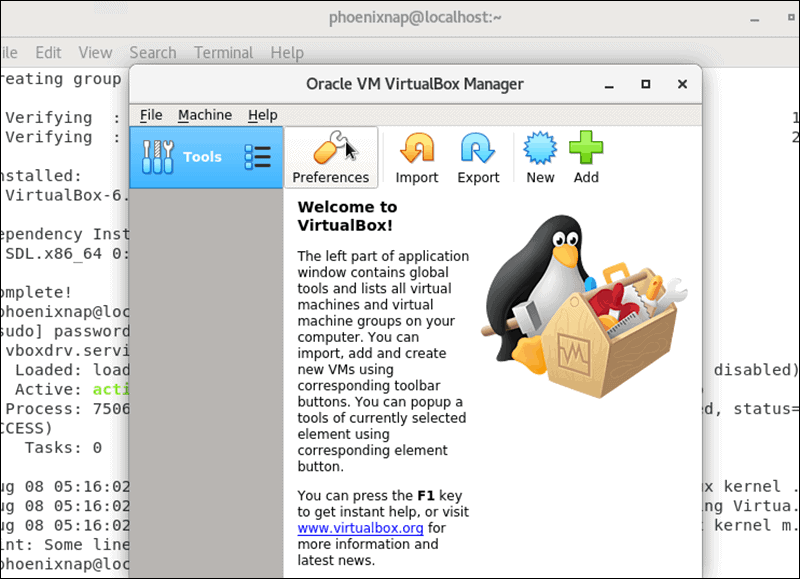
Task: Click the Export appliance icon
Action: click(478, 158)
